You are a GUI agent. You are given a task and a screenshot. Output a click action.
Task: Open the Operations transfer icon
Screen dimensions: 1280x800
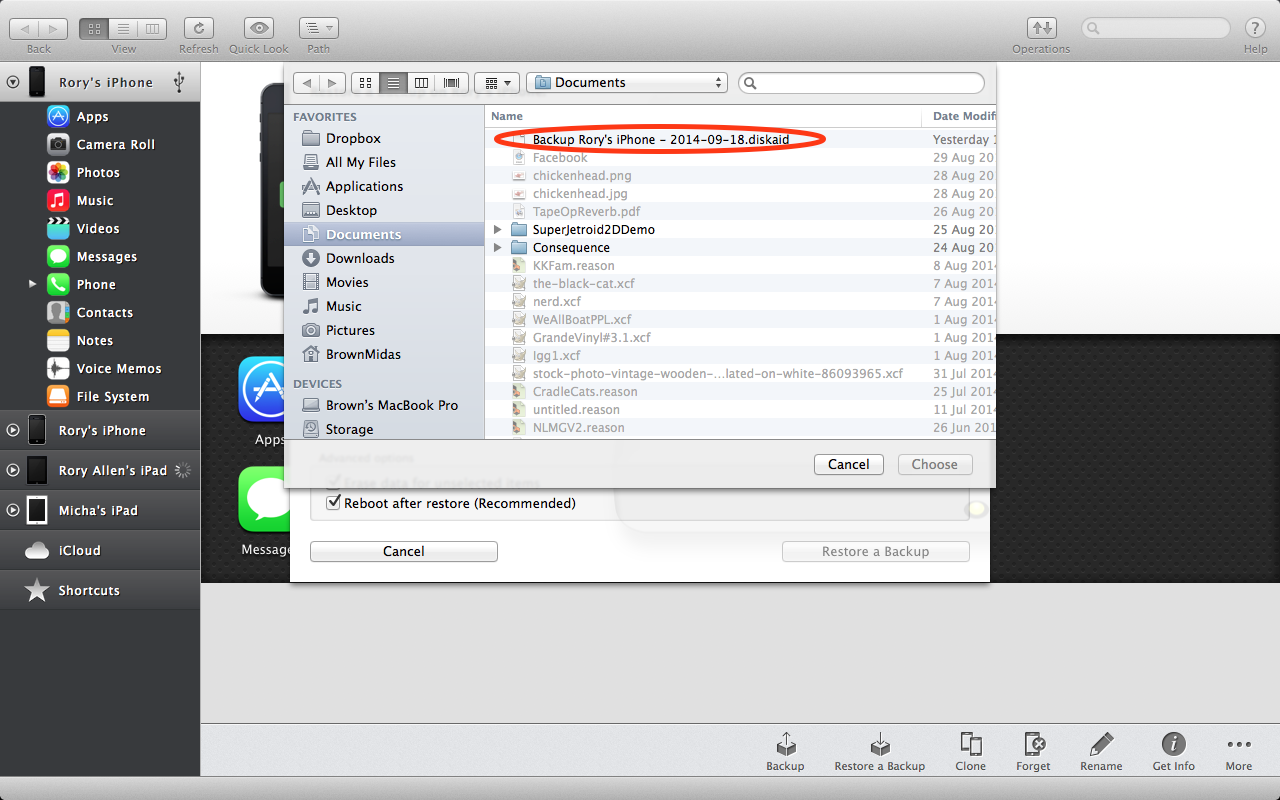1041,29
